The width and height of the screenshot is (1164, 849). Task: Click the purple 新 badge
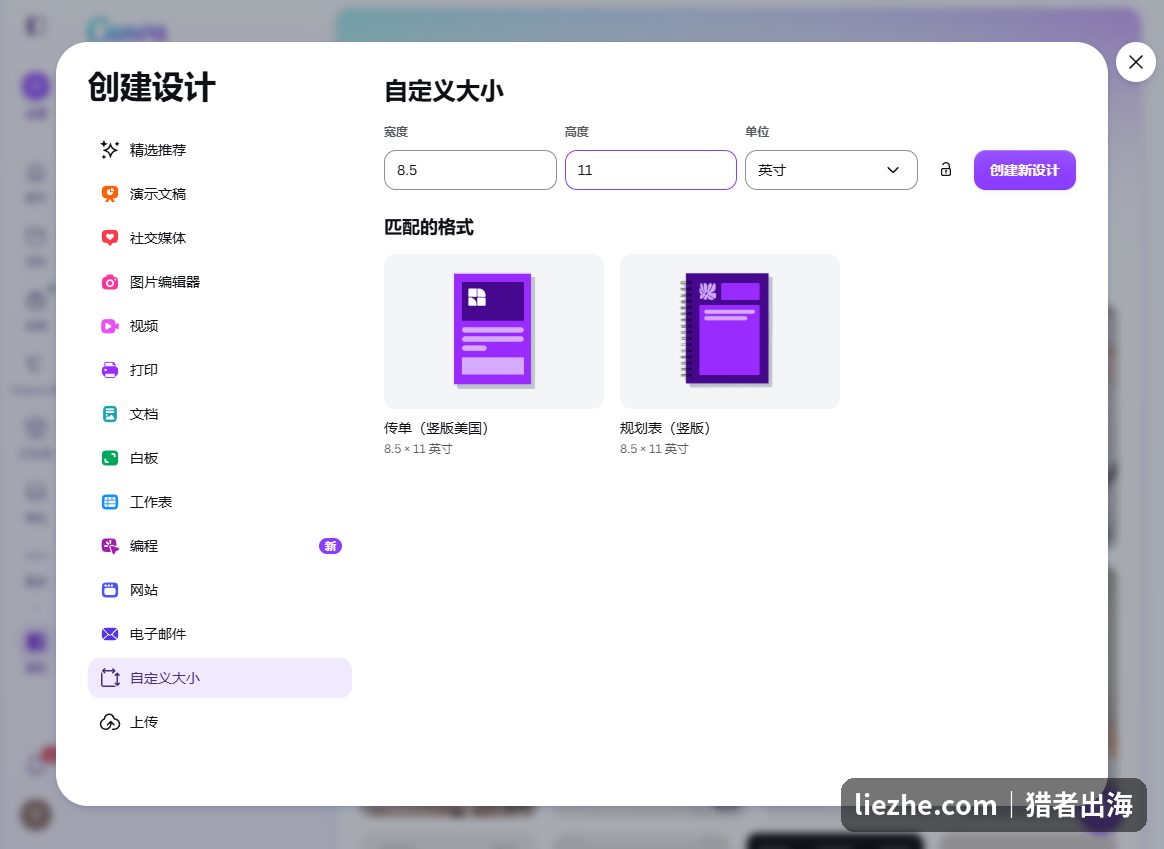(330, 546)
